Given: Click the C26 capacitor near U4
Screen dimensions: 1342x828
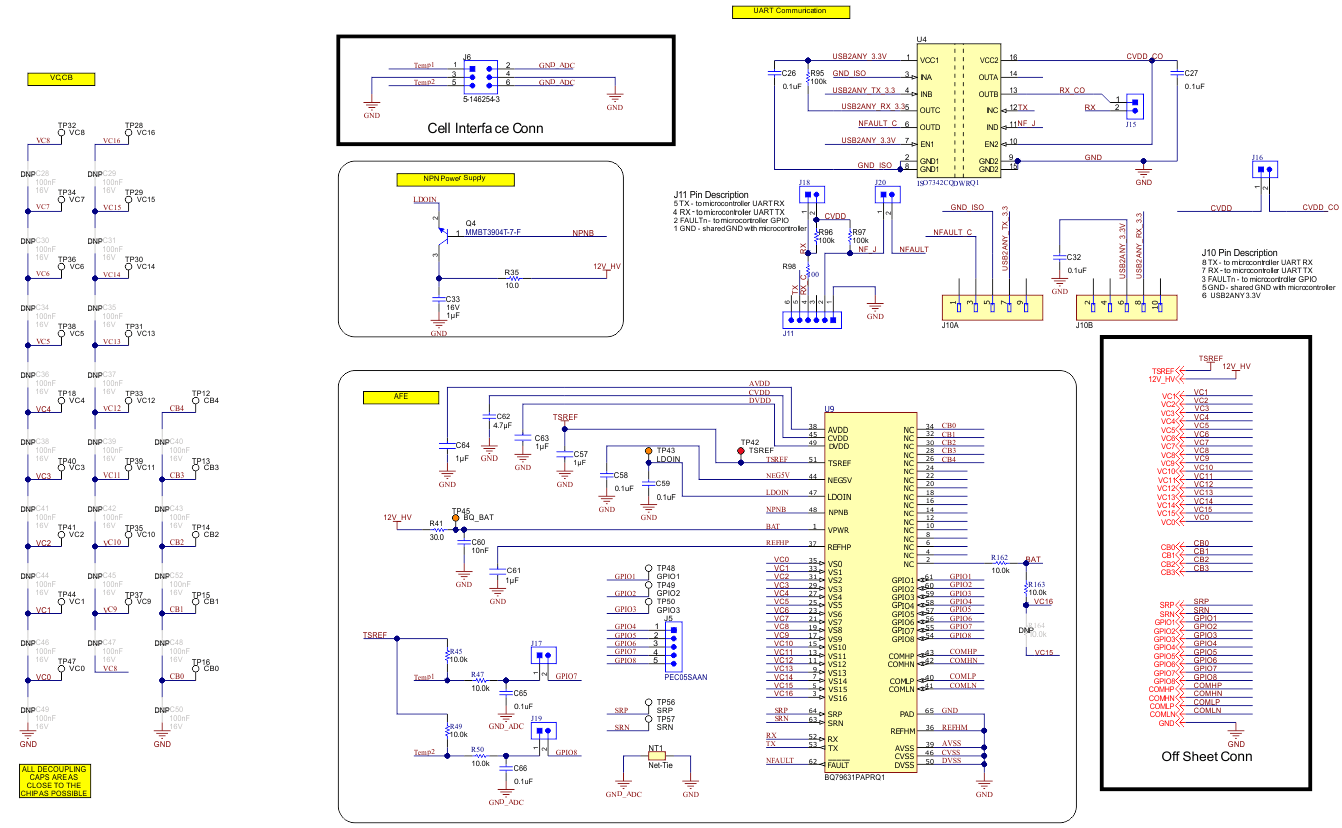Looking at the screenshot, I should point(774,74).
